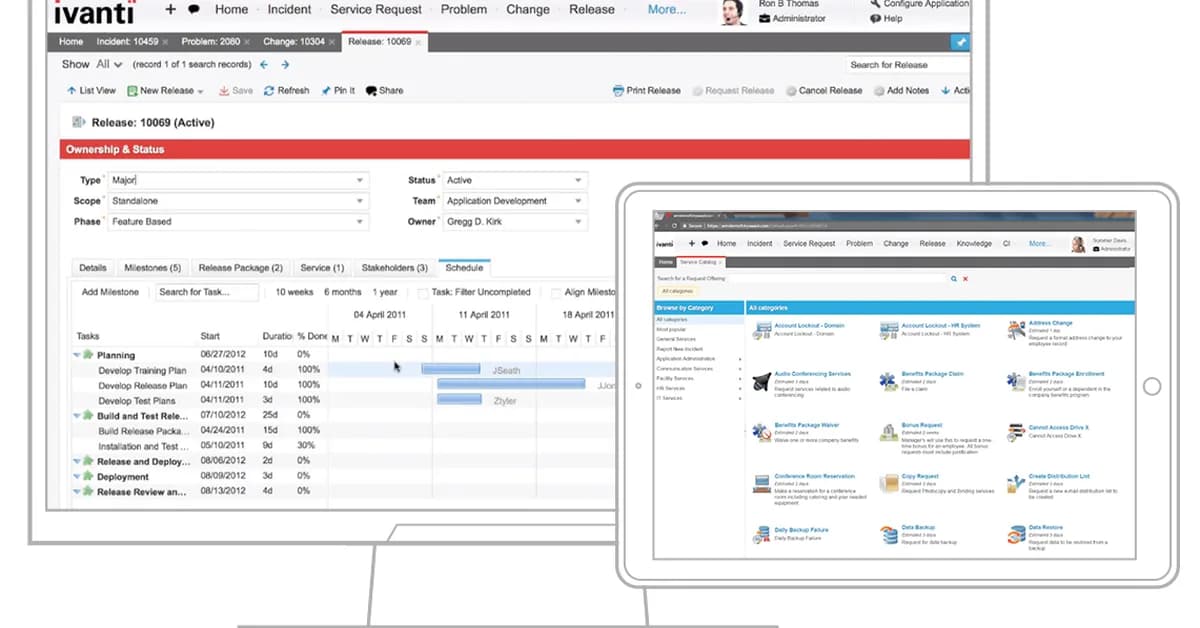
Task: Click the Print Release printer icon
Action: (618, 91)
